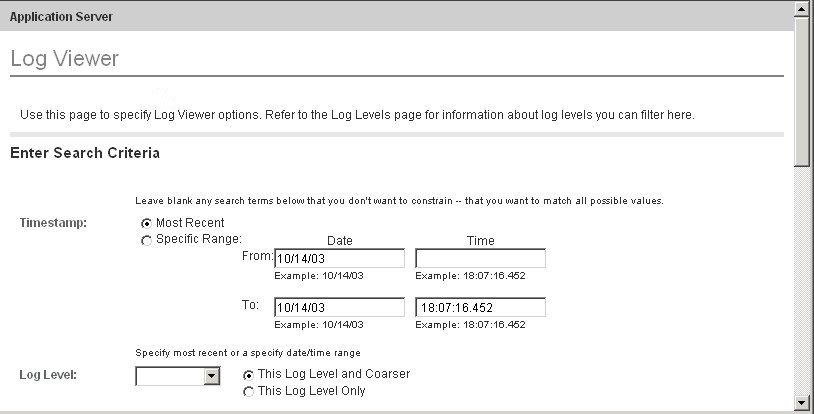Click the Timestamp field label

pos(53,223)
